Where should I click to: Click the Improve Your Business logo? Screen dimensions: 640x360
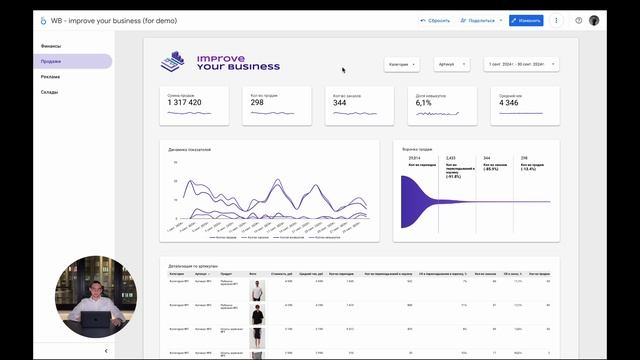click(x=220, y=62)
